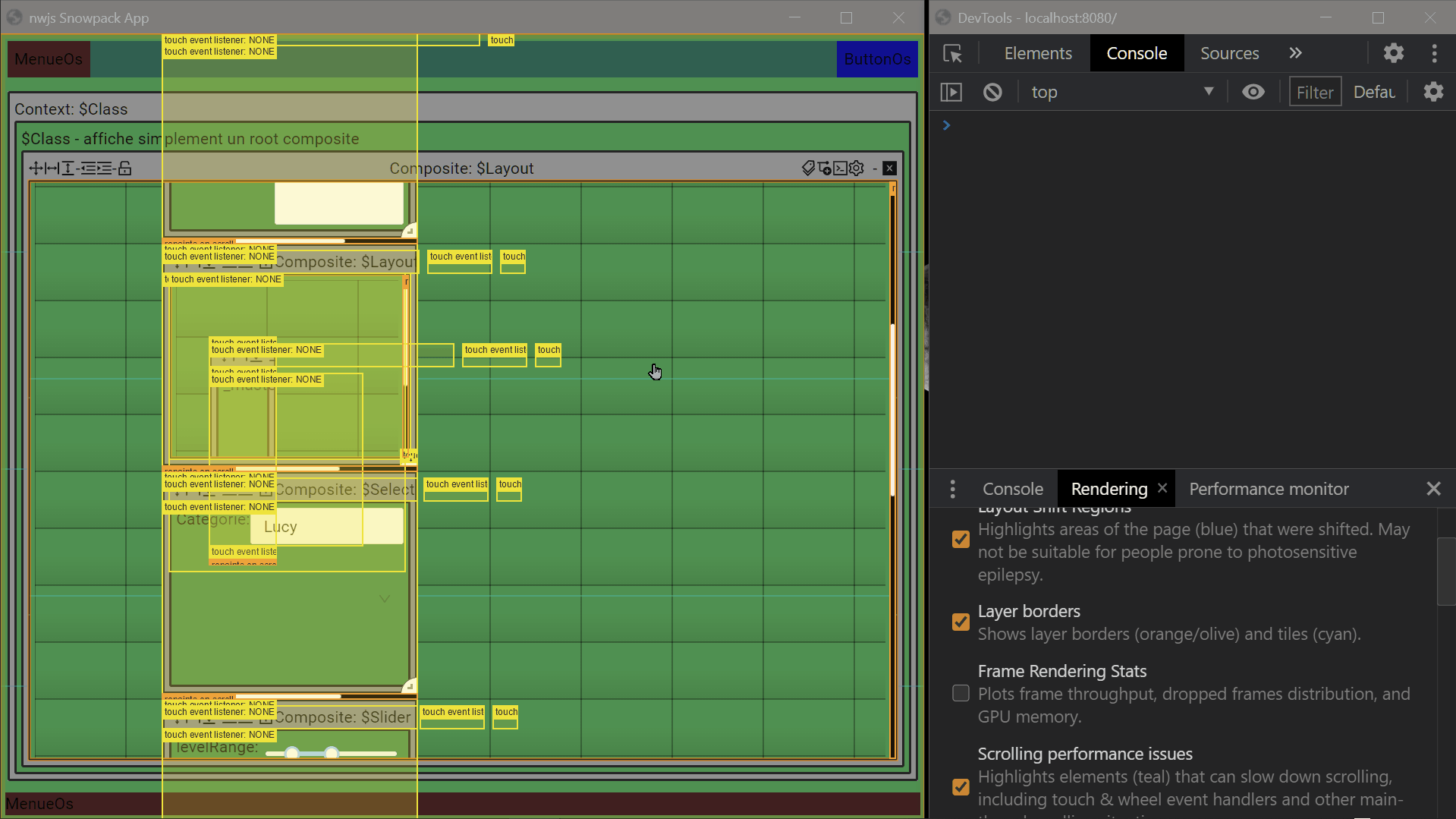The height and width of the screenshot is (819, 1456).
Task: Click the indent arrow icon in Composite toolbar
Action: [x=105, y=169]
